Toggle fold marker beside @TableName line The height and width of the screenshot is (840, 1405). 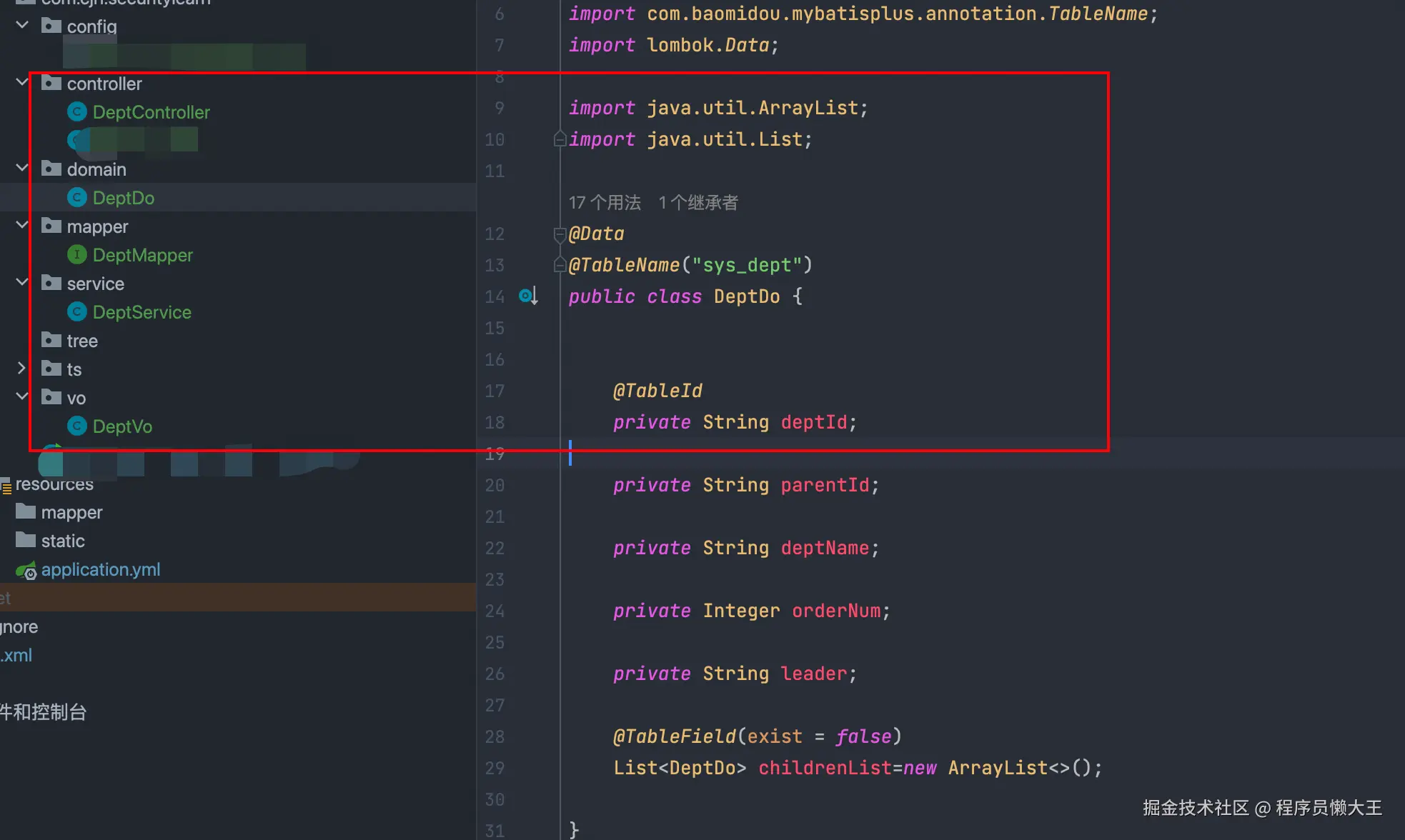[560, 265]
